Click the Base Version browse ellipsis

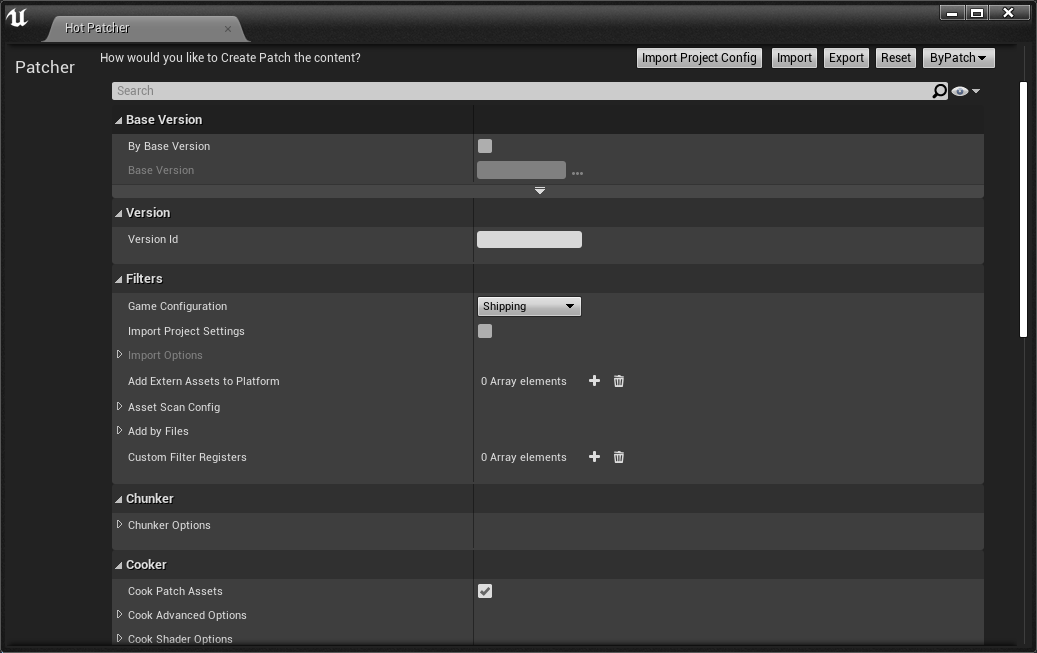click(577, 172)
